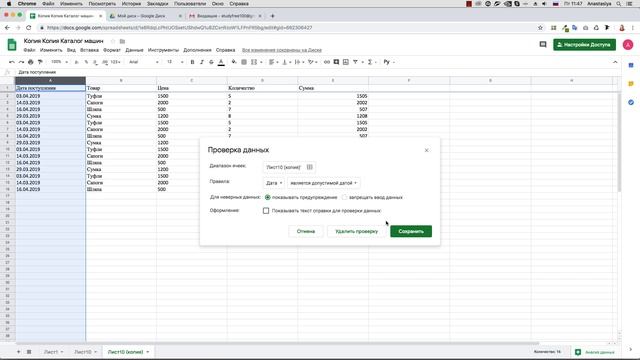The height and width of the screenshot is (360, 640).
Task: Open the zoom level dropdown
Action: coord(59,62)
